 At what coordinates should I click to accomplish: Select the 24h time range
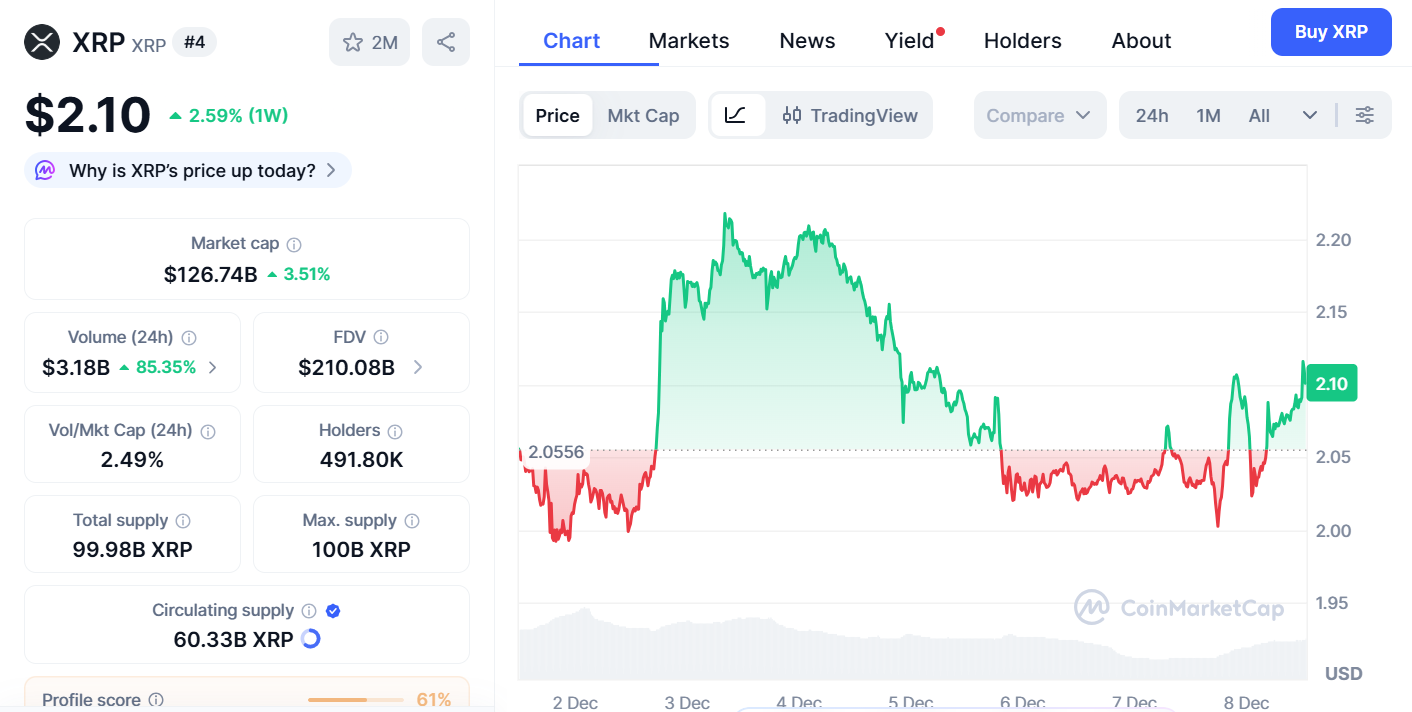[1152, 115]
